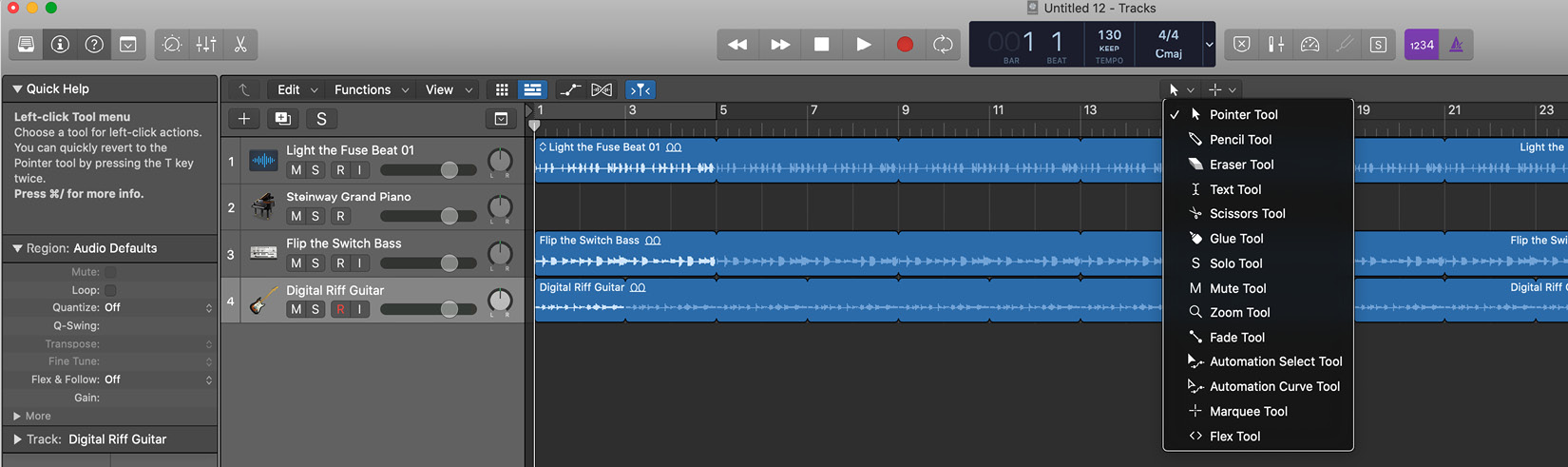Open the Library panel button

(x=27, y=45)
